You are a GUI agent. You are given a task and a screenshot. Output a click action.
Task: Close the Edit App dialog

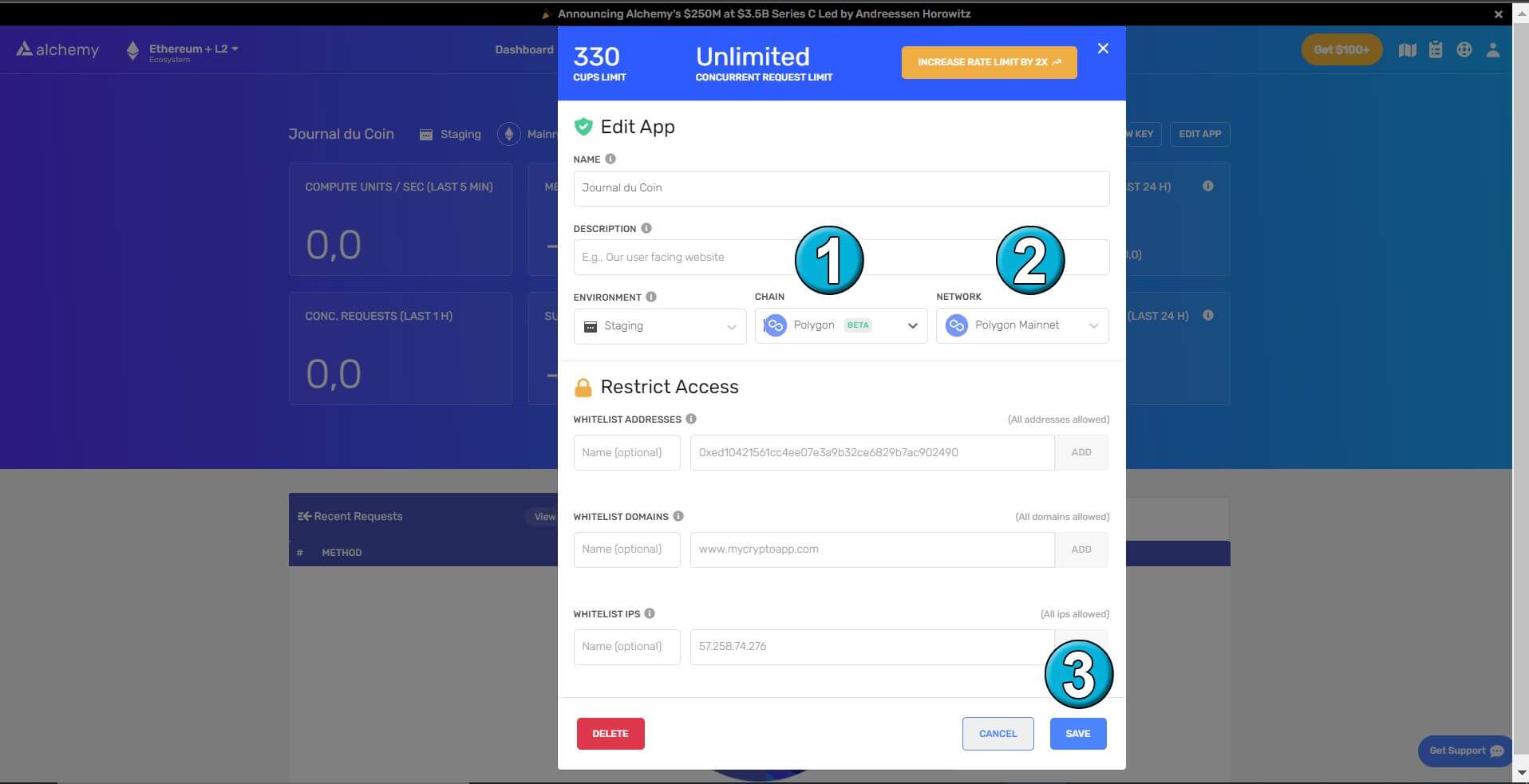[x=1103, y=49]
